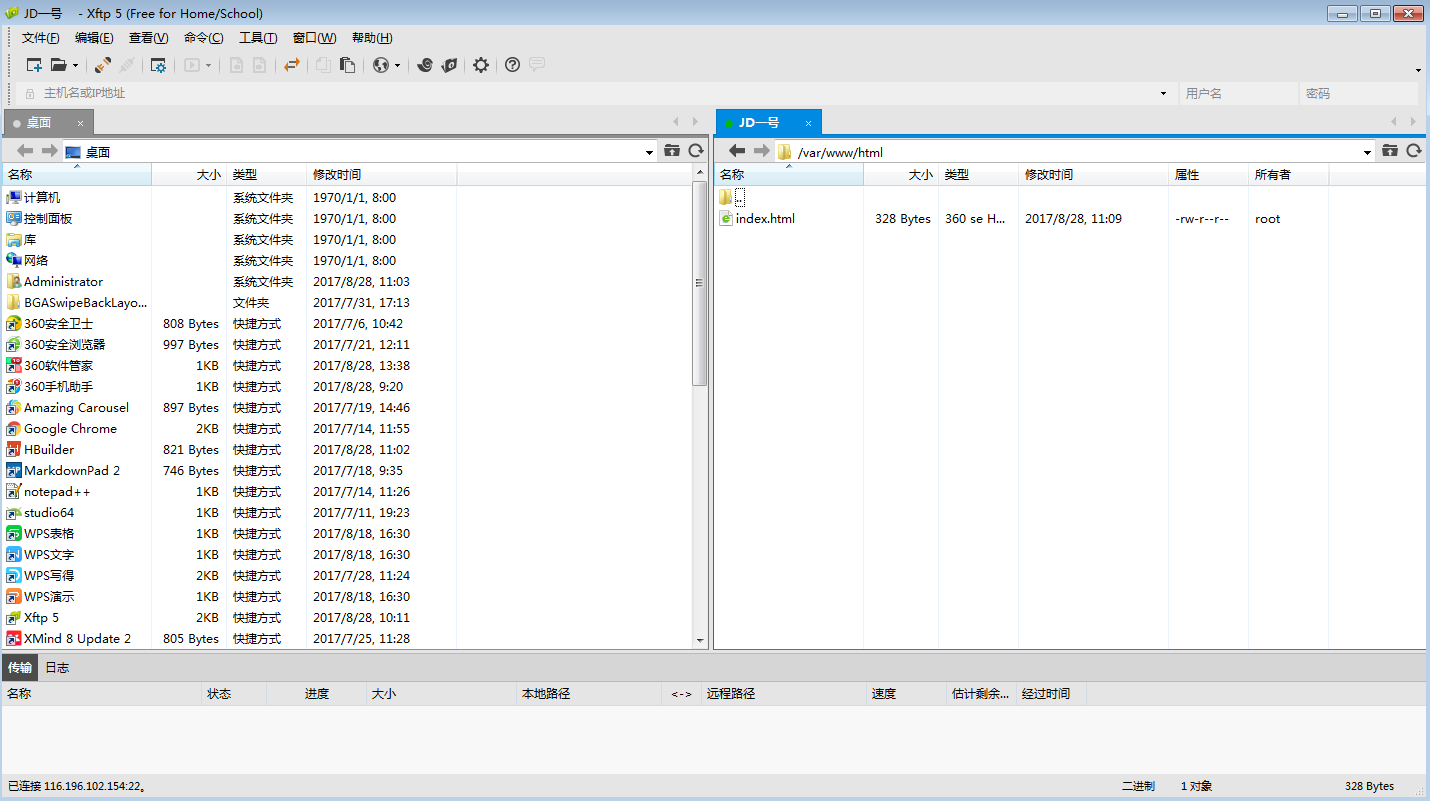Expand the Open session dropdown arrow
1430x801 pixels.
pyautogui.click(x=75, y=66)
